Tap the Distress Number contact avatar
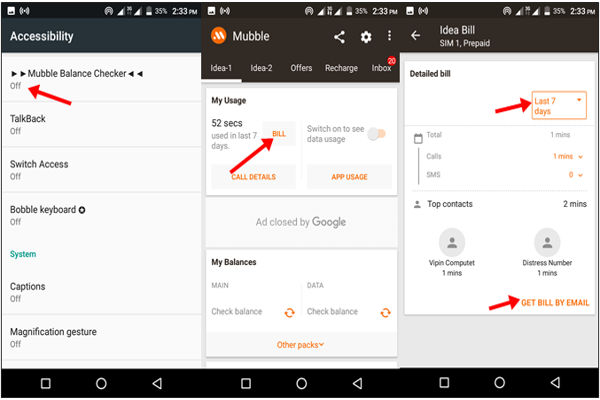Viewport: 600px width, 400px height. click(x=547, y=242)
